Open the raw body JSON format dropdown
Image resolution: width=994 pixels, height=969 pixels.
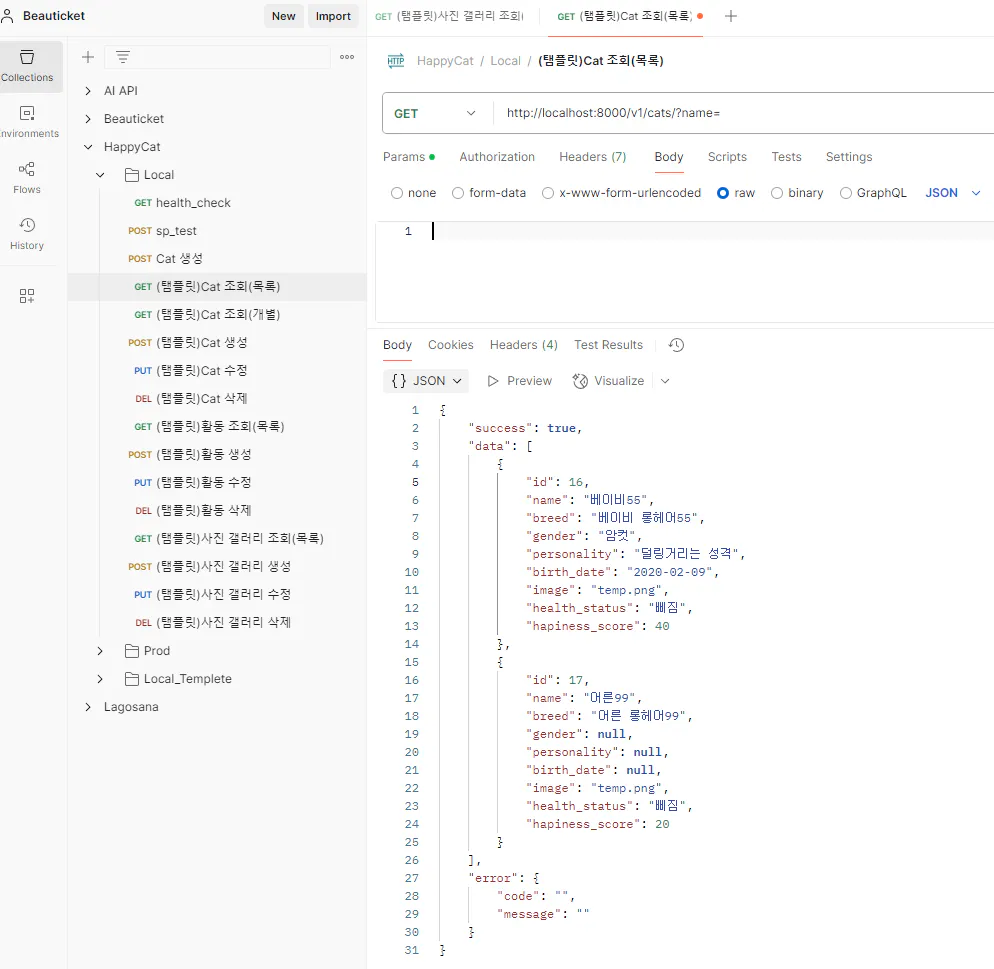tap(952, 193)
